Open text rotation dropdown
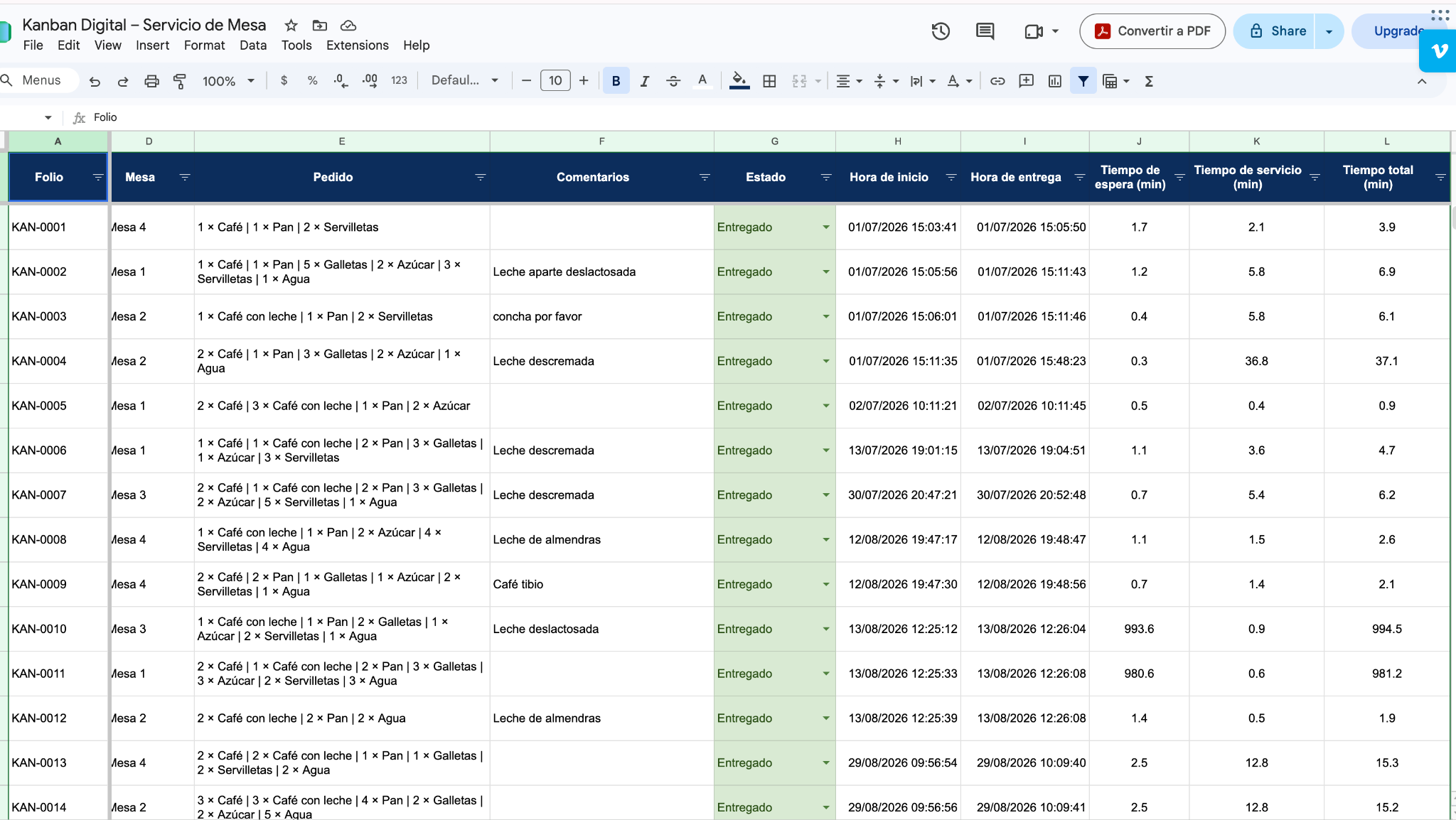 [x=960, y=81]
